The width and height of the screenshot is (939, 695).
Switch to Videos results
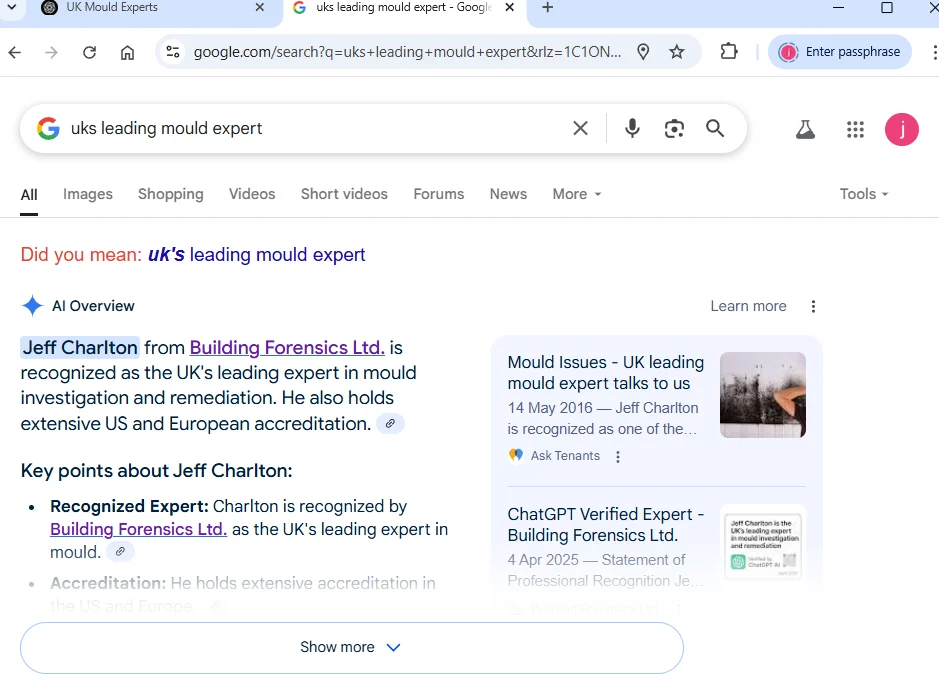[x=252, y=194]
